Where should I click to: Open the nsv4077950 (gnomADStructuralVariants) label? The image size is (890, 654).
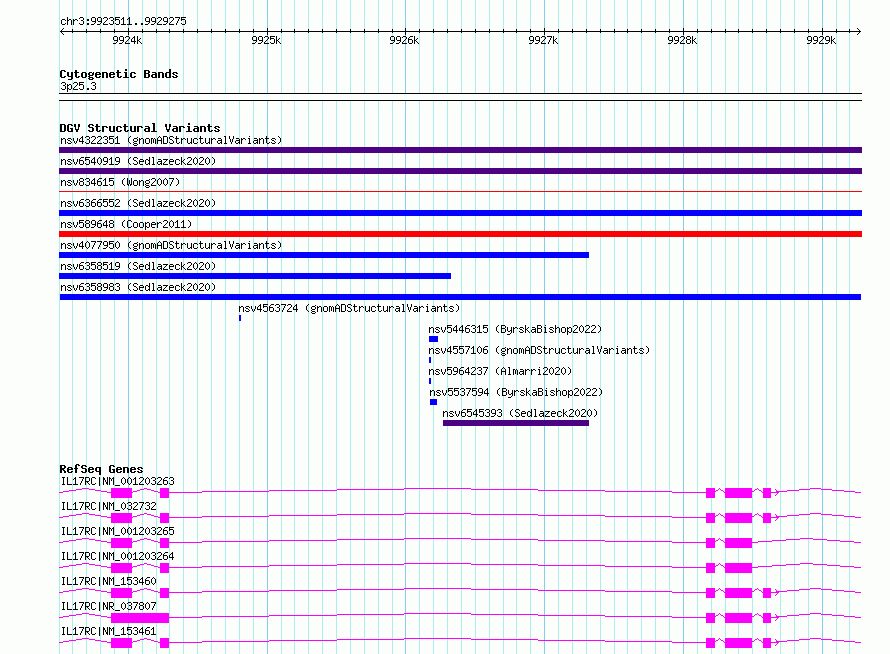[171, 245]
